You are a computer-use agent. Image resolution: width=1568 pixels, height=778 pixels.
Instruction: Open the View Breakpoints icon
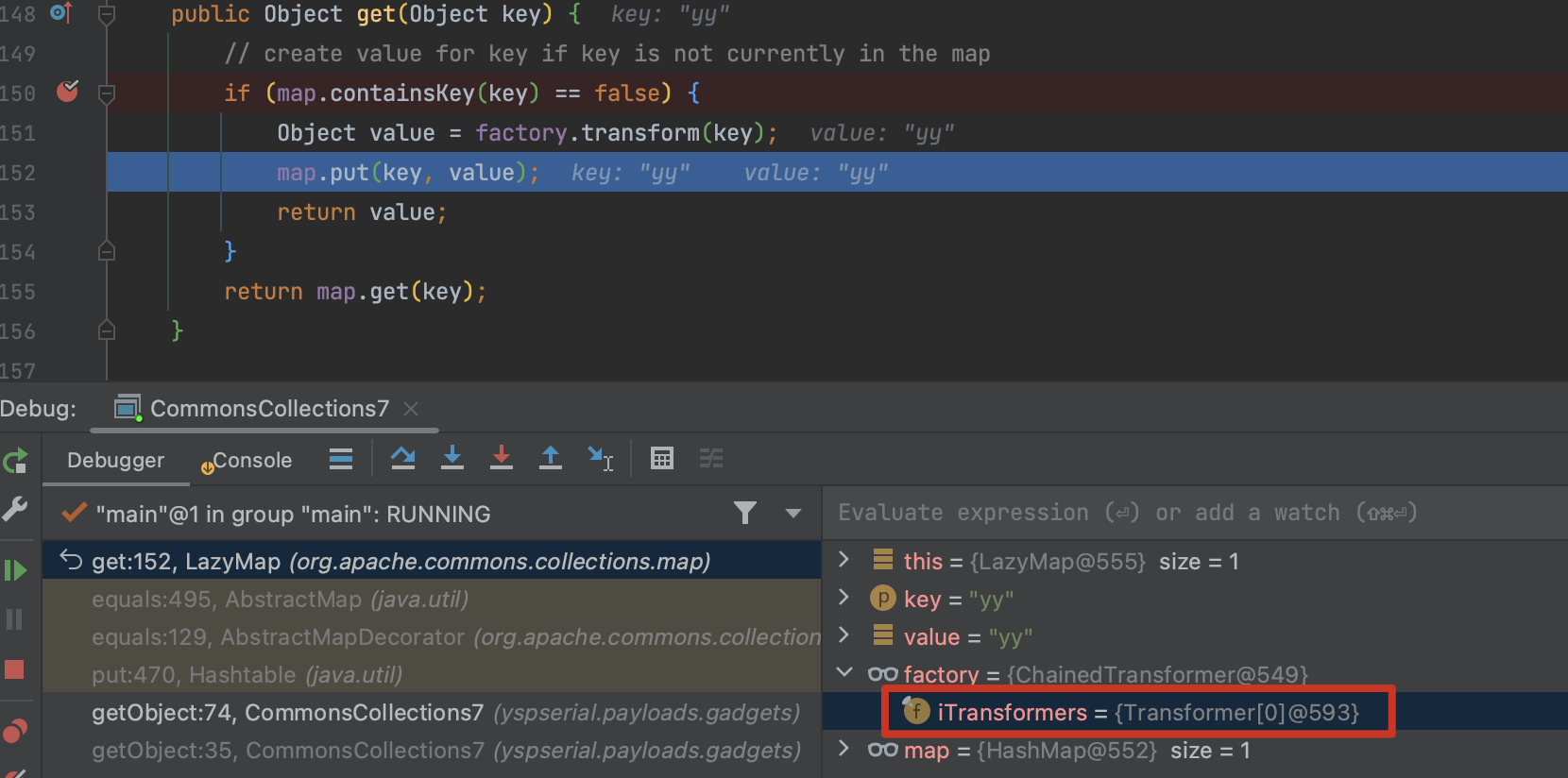(x=15, y=731)
